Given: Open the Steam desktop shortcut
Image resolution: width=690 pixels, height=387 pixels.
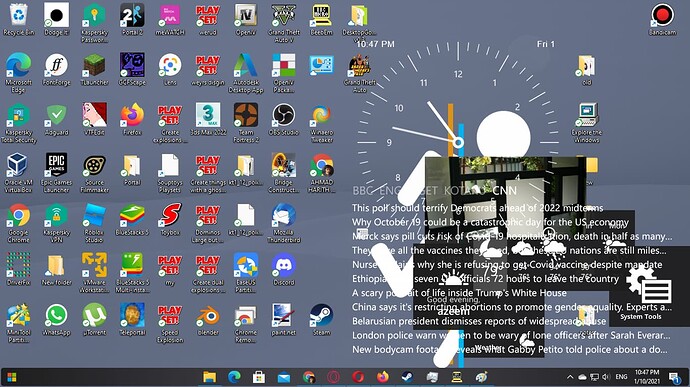Looking at the screenshot, I should point(321,320).
